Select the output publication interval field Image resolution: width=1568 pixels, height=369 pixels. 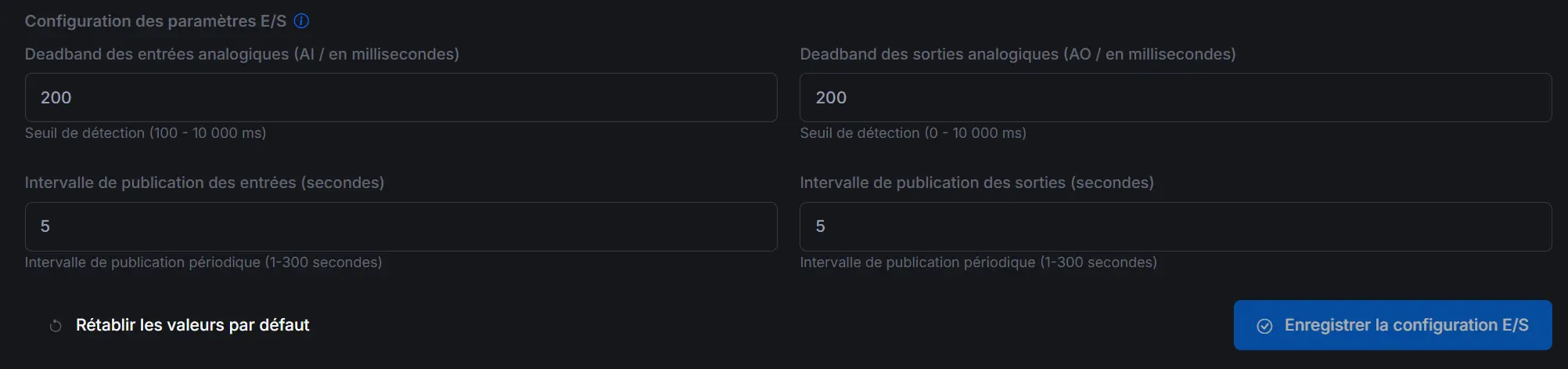[x=1175, y=227]
